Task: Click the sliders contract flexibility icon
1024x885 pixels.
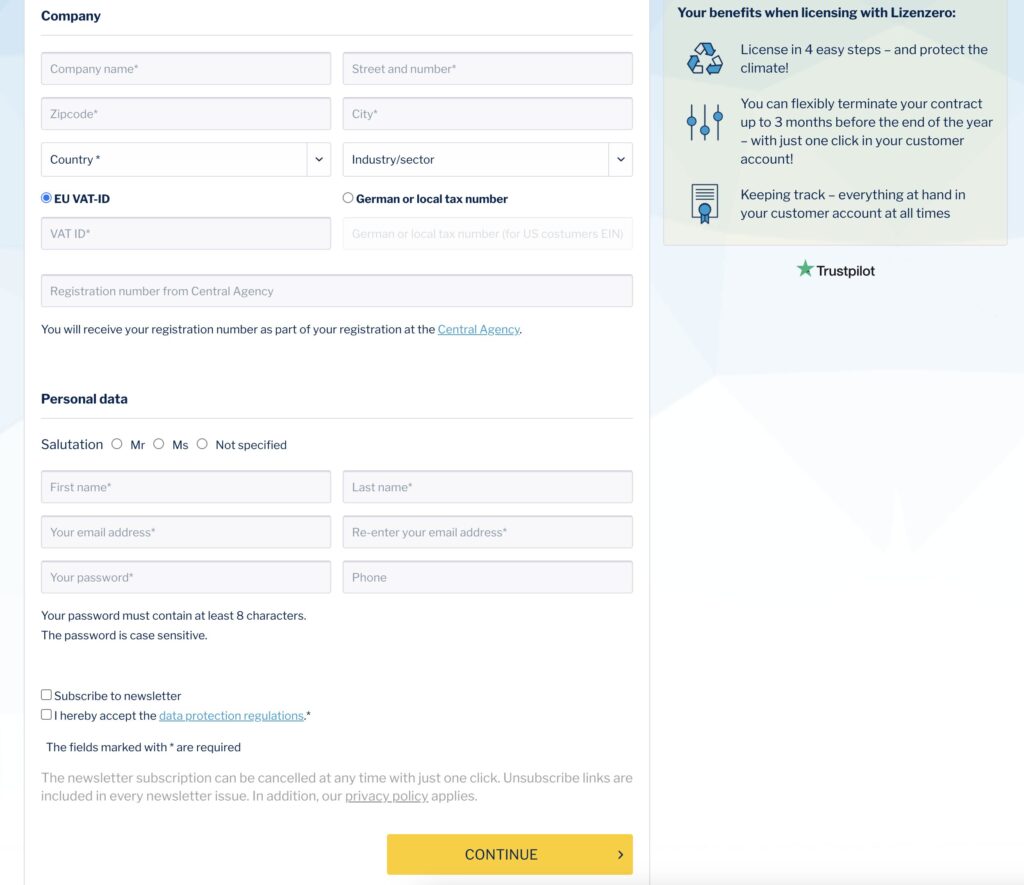Action: pyautogui.click(x=704, y=122)
